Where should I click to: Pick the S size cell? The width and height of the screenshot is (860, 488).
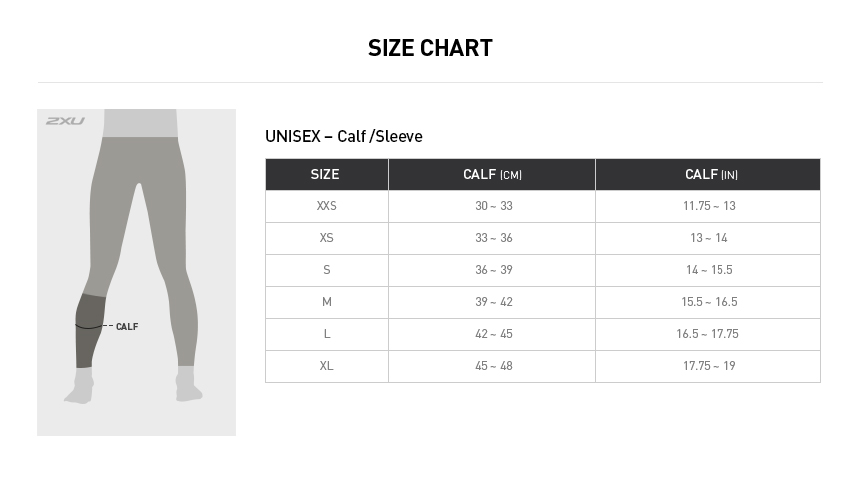[x=326, y=270]
